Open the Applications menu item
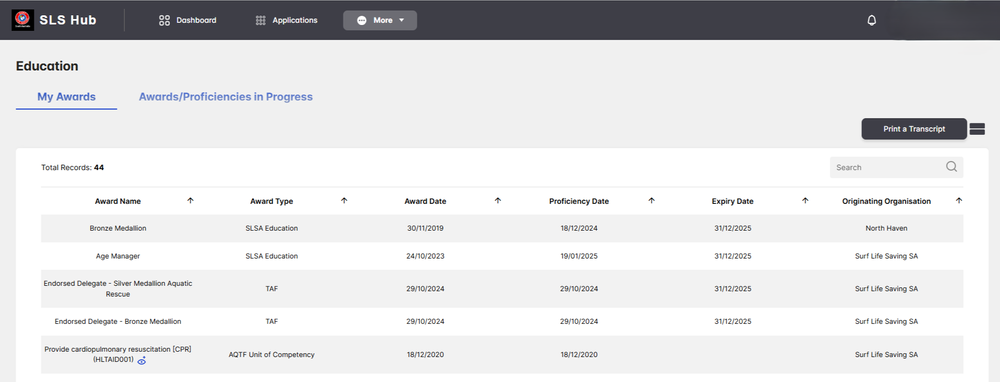The height and width of the screenshot is (382, 1000). 286,20
